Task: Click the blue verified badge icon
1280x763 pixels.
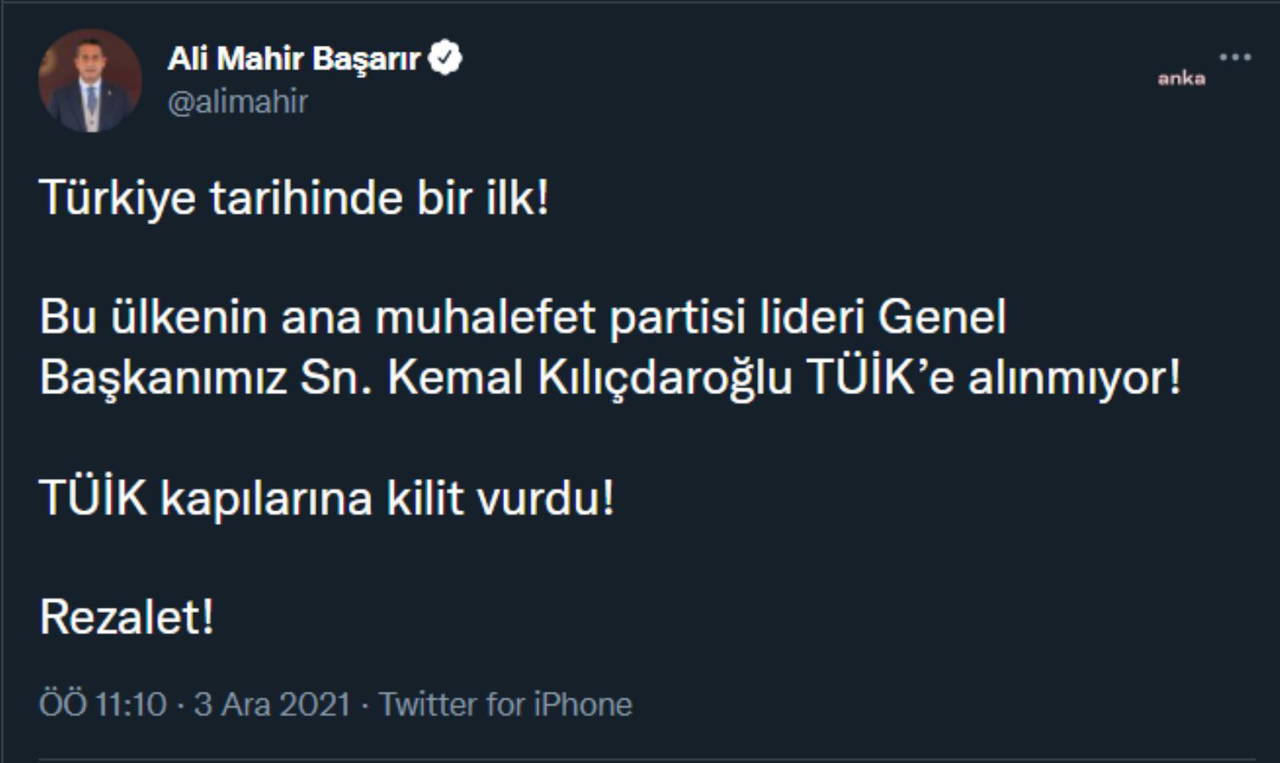Action: pyautogui.click(x=445, y=59)
